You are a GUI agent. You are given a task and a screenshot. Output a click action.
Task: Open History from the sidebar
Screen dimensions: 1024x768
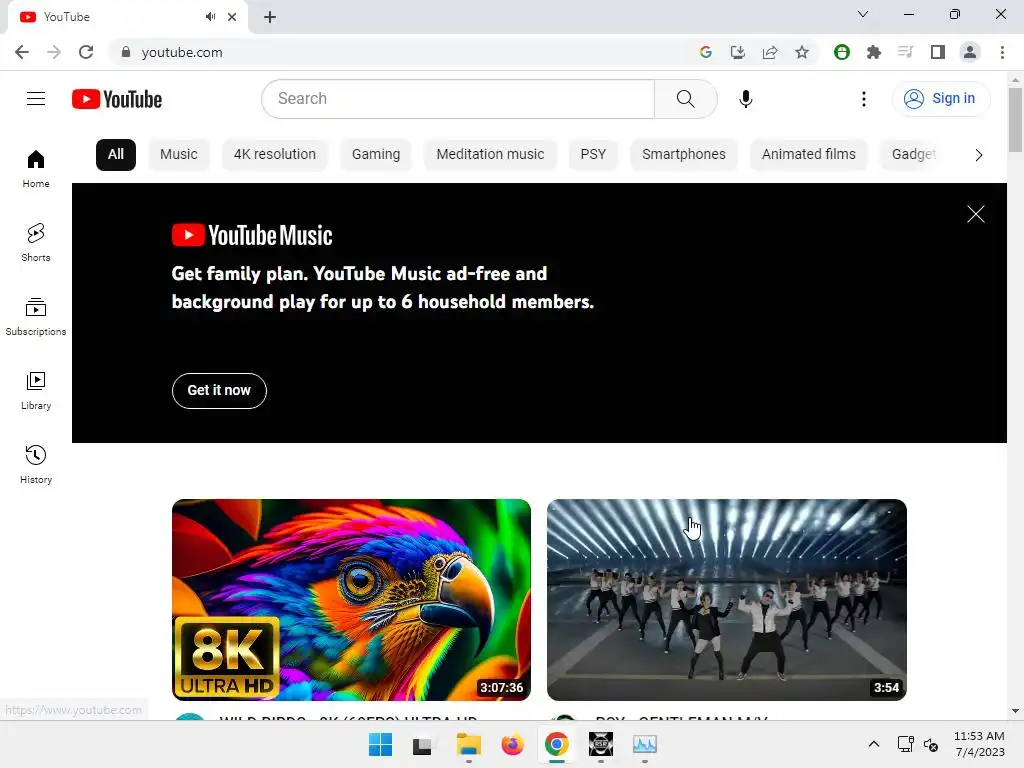point(36,464)
